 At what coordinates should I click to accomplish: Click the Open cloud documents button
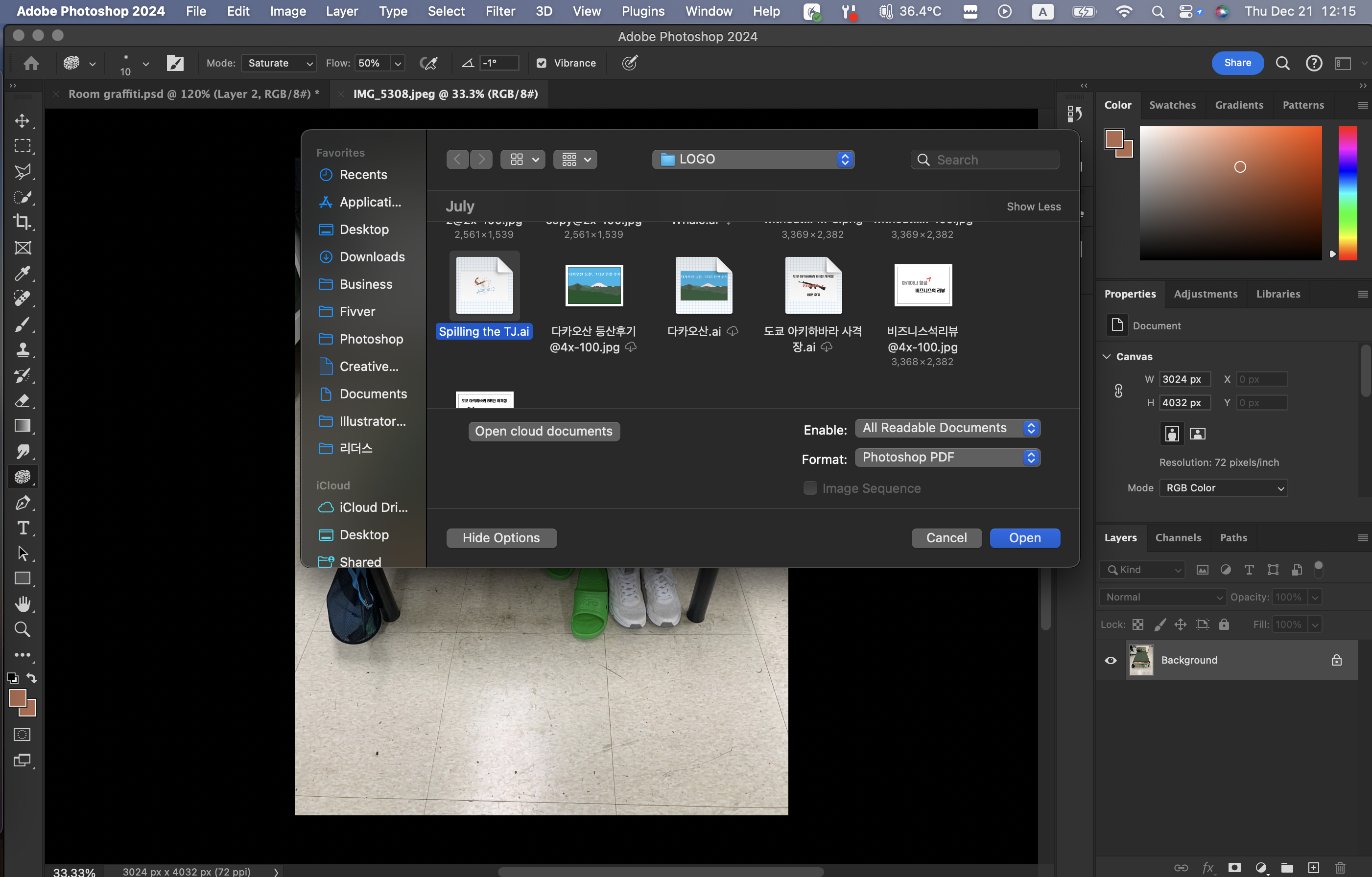click(x=544, y=431)
